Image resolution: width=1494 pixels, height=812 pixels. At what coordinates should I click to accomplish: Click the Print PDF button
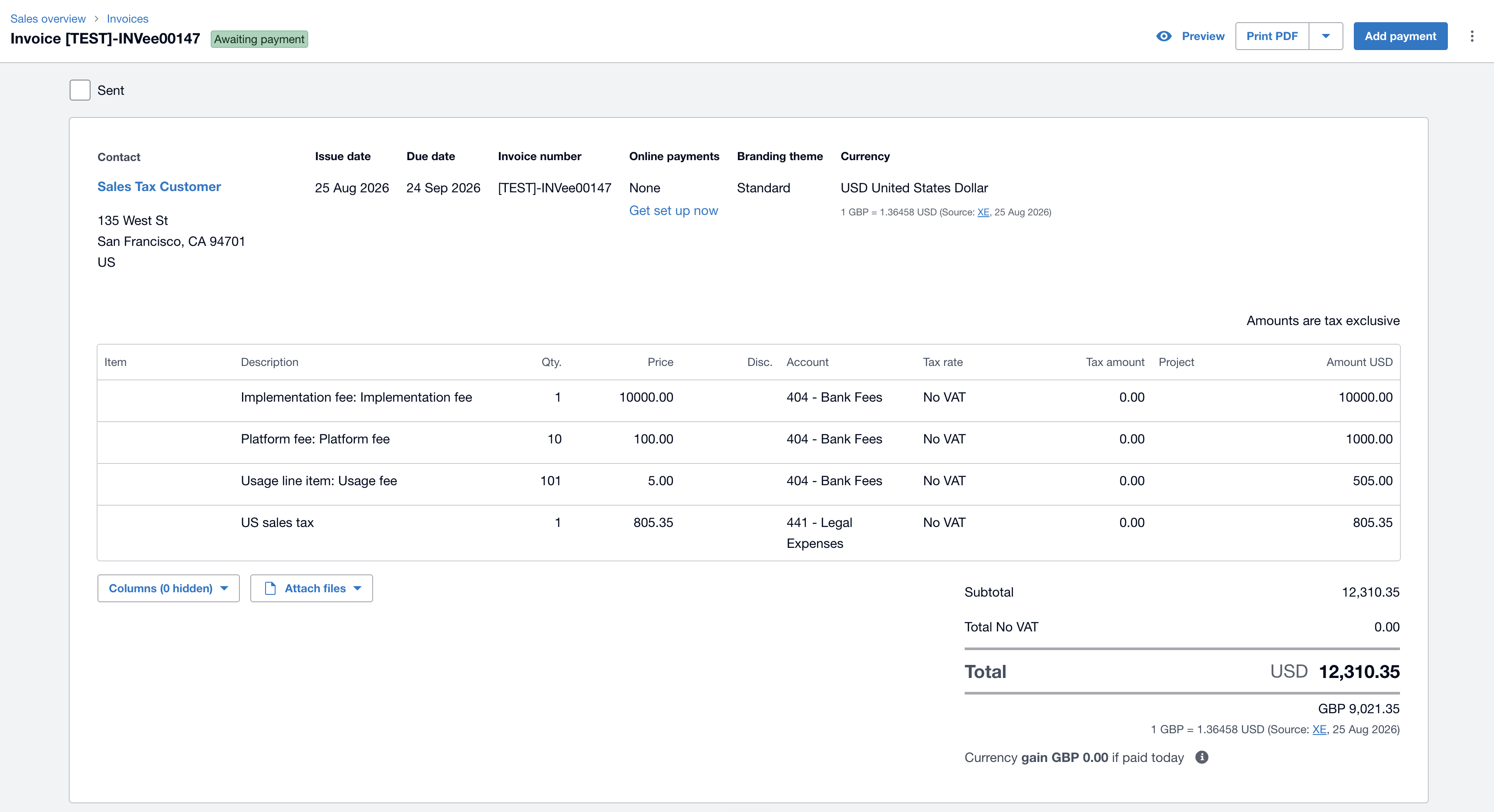(x=1272, y=36)
